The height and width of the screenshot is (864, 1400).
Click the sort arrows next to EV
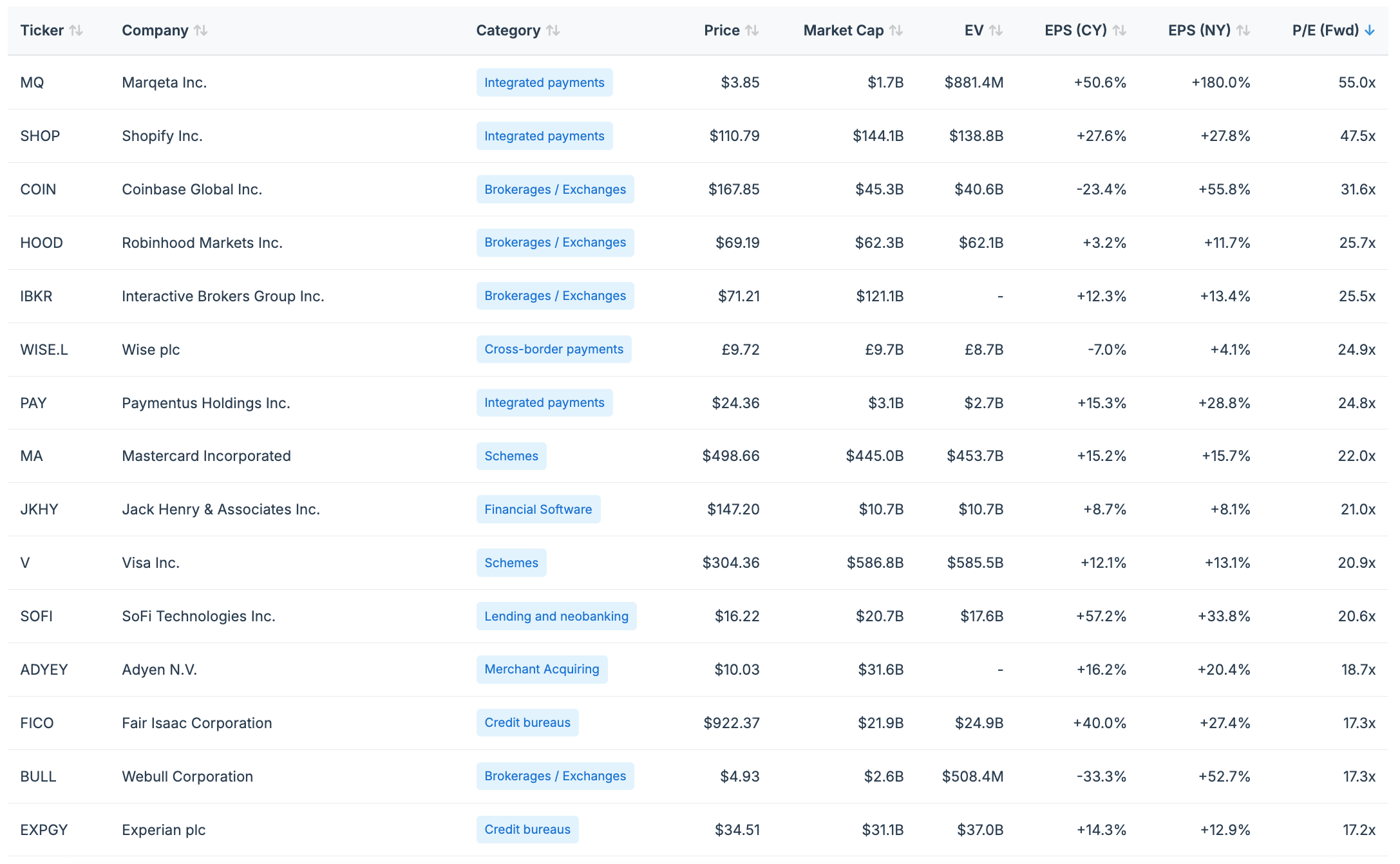(x=996, y=30)
